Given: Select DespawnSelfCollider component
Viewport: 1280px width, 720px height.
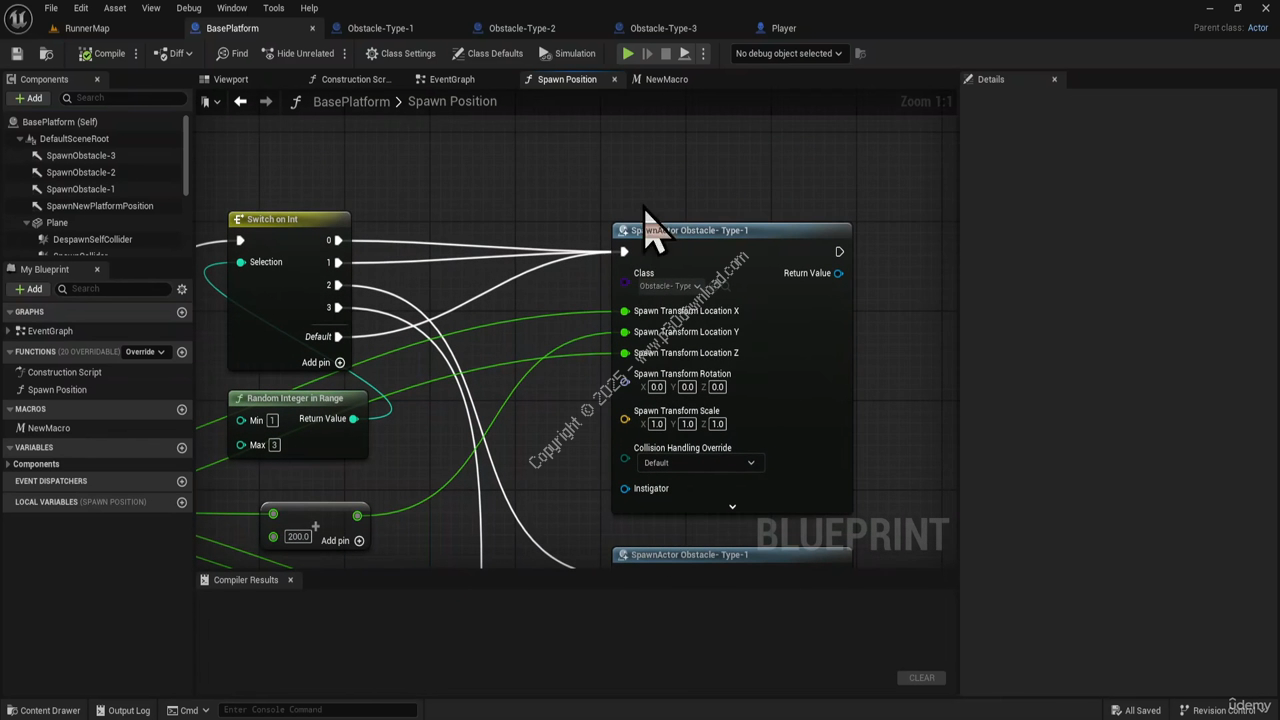Looking at the screenshot, I should point(92,240).
